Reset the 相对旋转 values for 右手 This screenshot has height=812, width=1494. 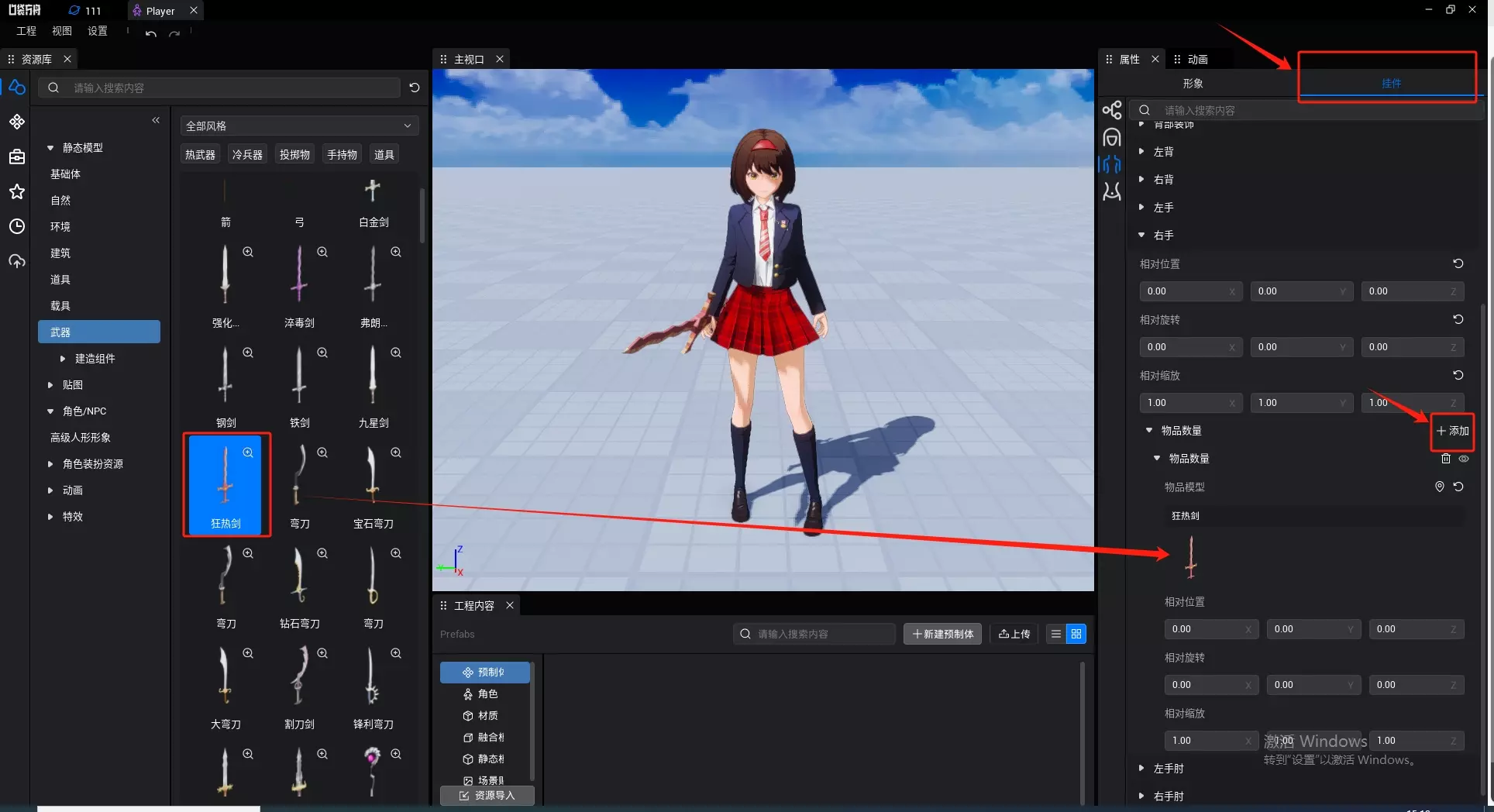click(x=1458, y=319)
